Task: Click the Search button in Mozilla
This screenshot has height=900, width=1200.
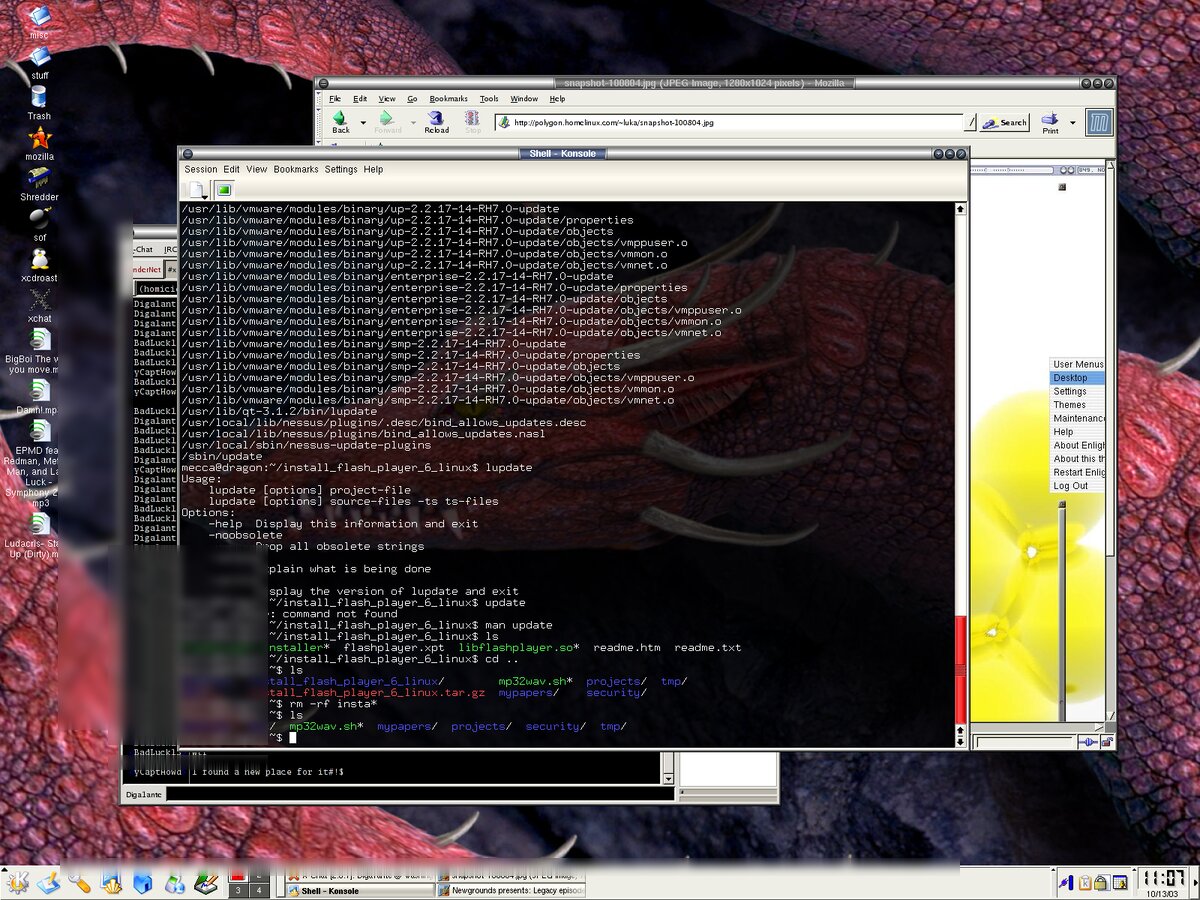Action: pos(1005,122)
